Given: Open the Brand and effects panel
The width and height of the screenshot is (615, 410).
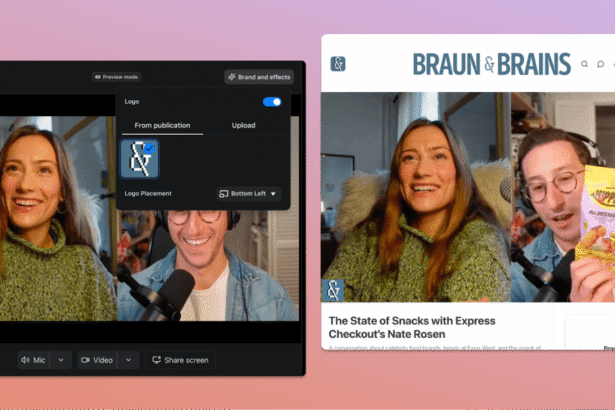Looking at the screenshot, I should point(259,77).
